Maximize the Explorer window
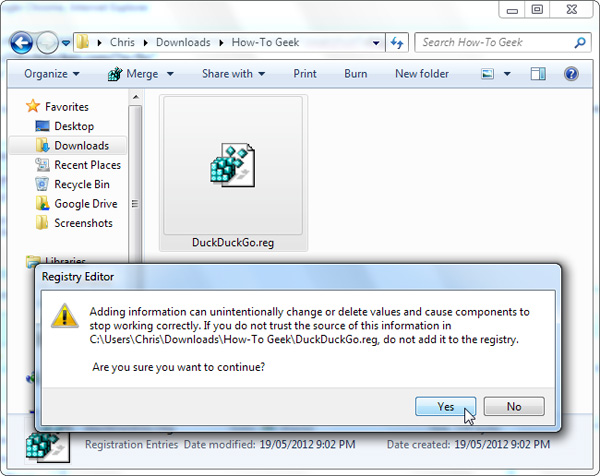The image size is (600, 476). point(537,10)
